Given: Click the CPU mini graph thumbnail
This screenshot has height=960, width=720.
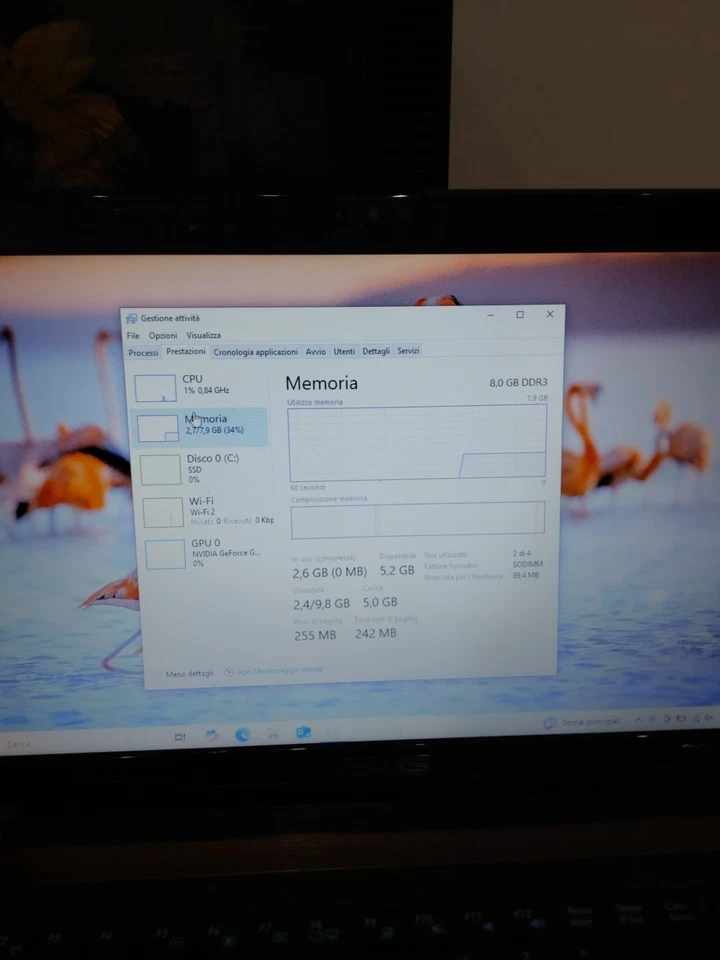Looking at the screenshot, I should point(156,388).
